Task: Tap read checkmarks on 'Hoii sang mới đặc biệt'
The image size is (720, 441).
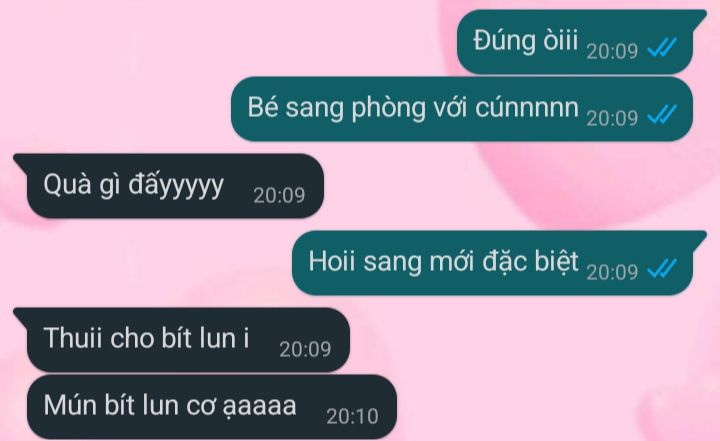Action: pos(662,268)
